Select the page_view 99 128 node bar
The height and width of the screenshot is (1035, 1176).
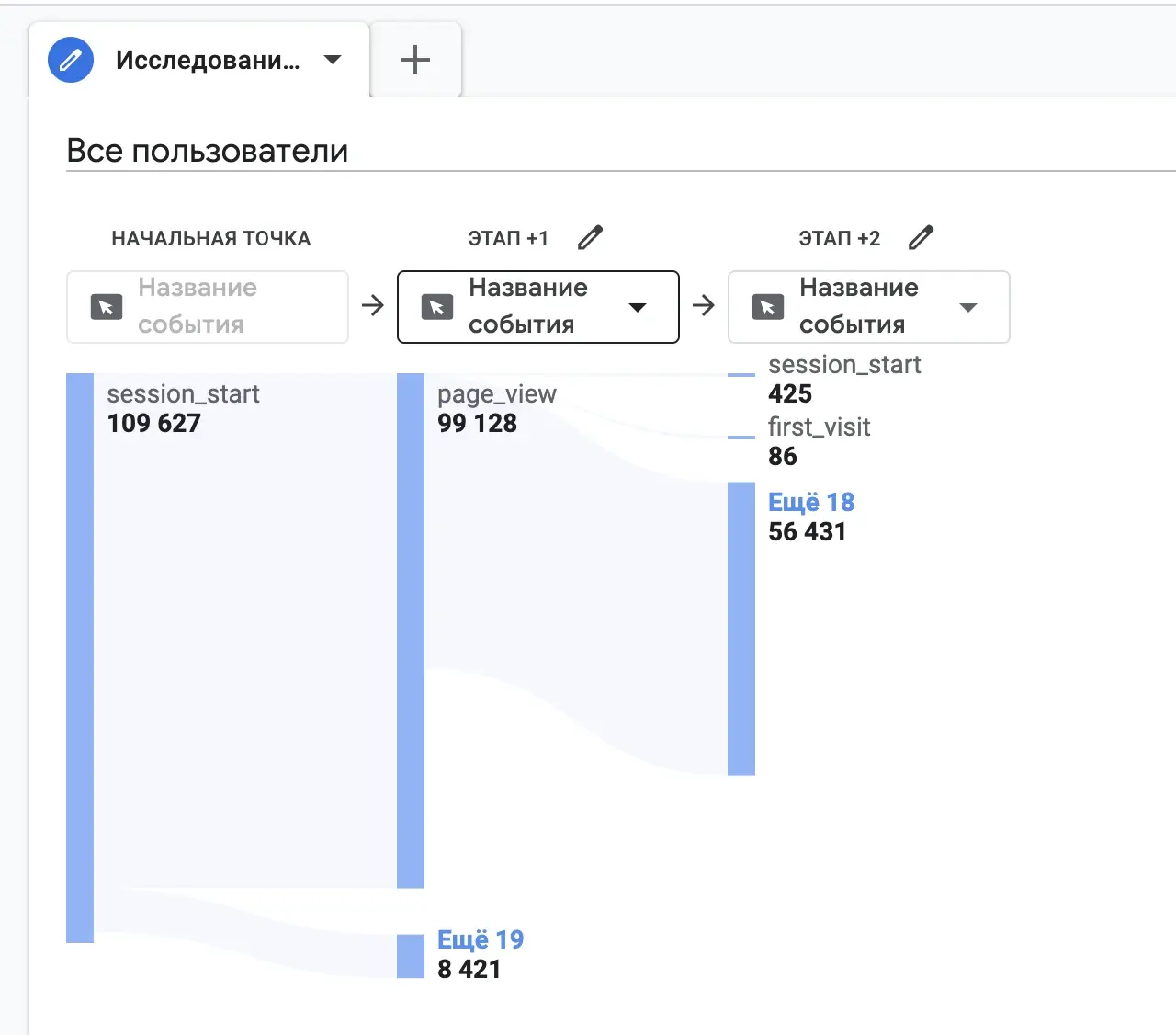[411, 631]
